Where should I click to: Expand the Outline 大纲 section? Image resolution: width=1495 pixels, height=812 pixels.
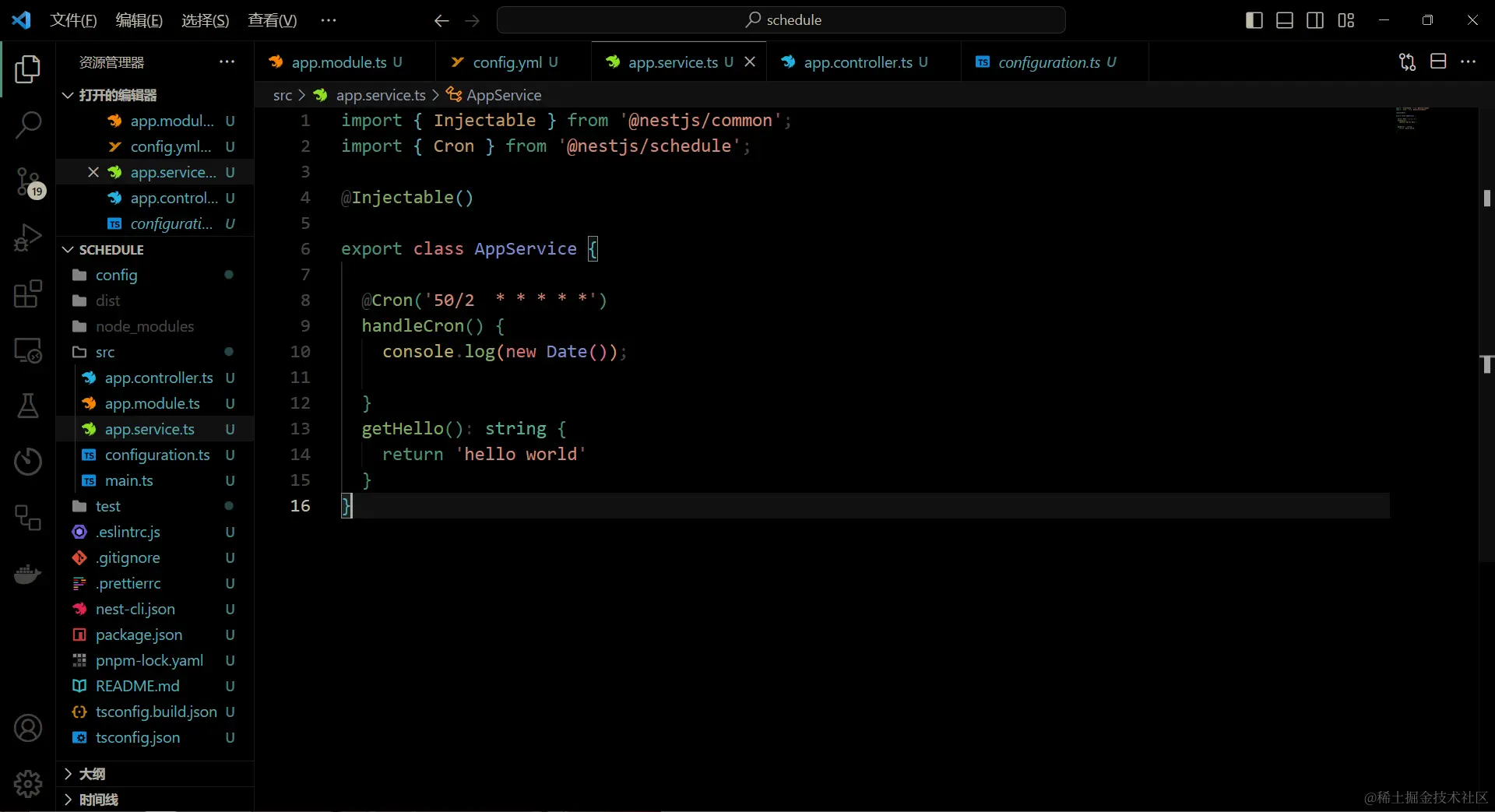[155, 774]
